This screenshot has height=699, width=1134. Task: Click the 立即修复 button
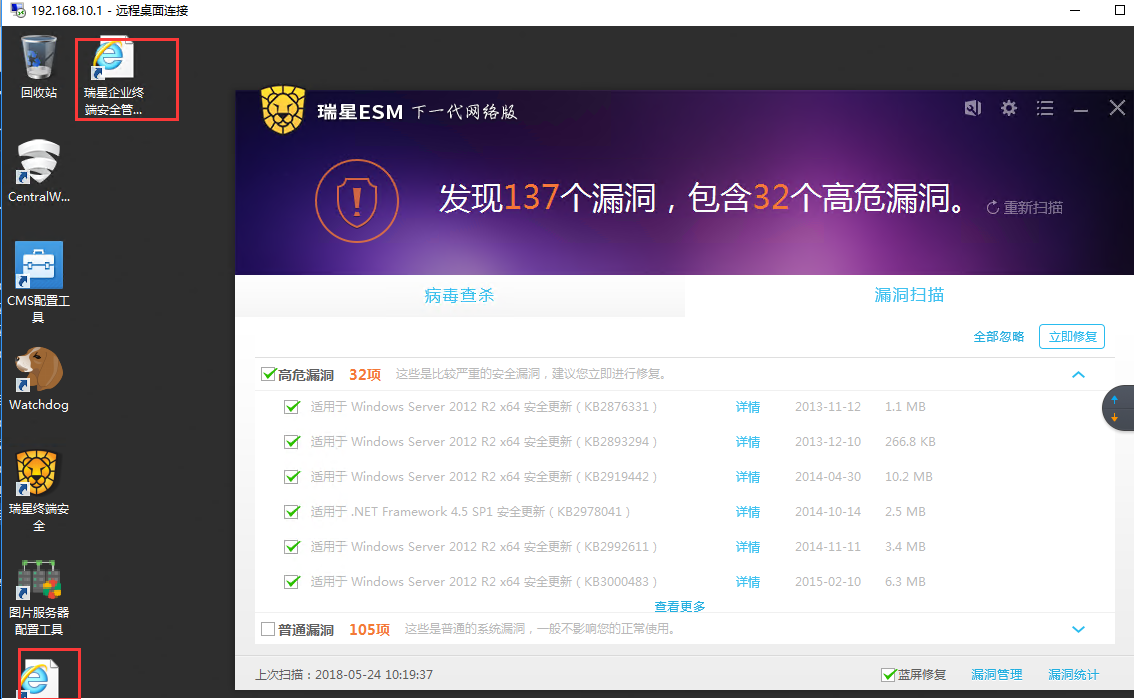coord(1072,337)
